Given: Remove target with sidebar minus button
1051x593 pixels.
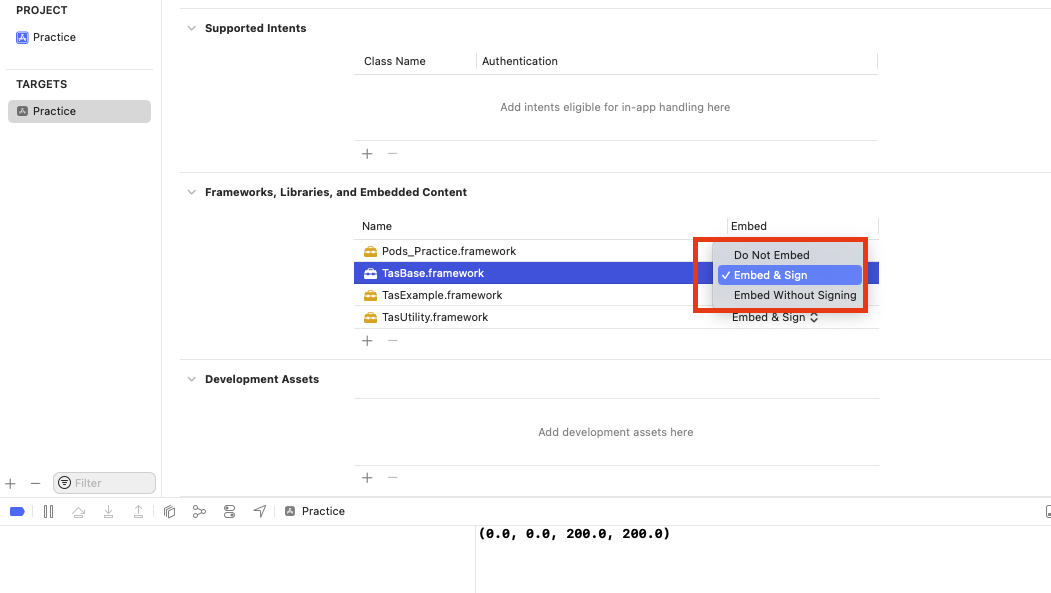Looking at the screenshot, I should tap(36, 484).
